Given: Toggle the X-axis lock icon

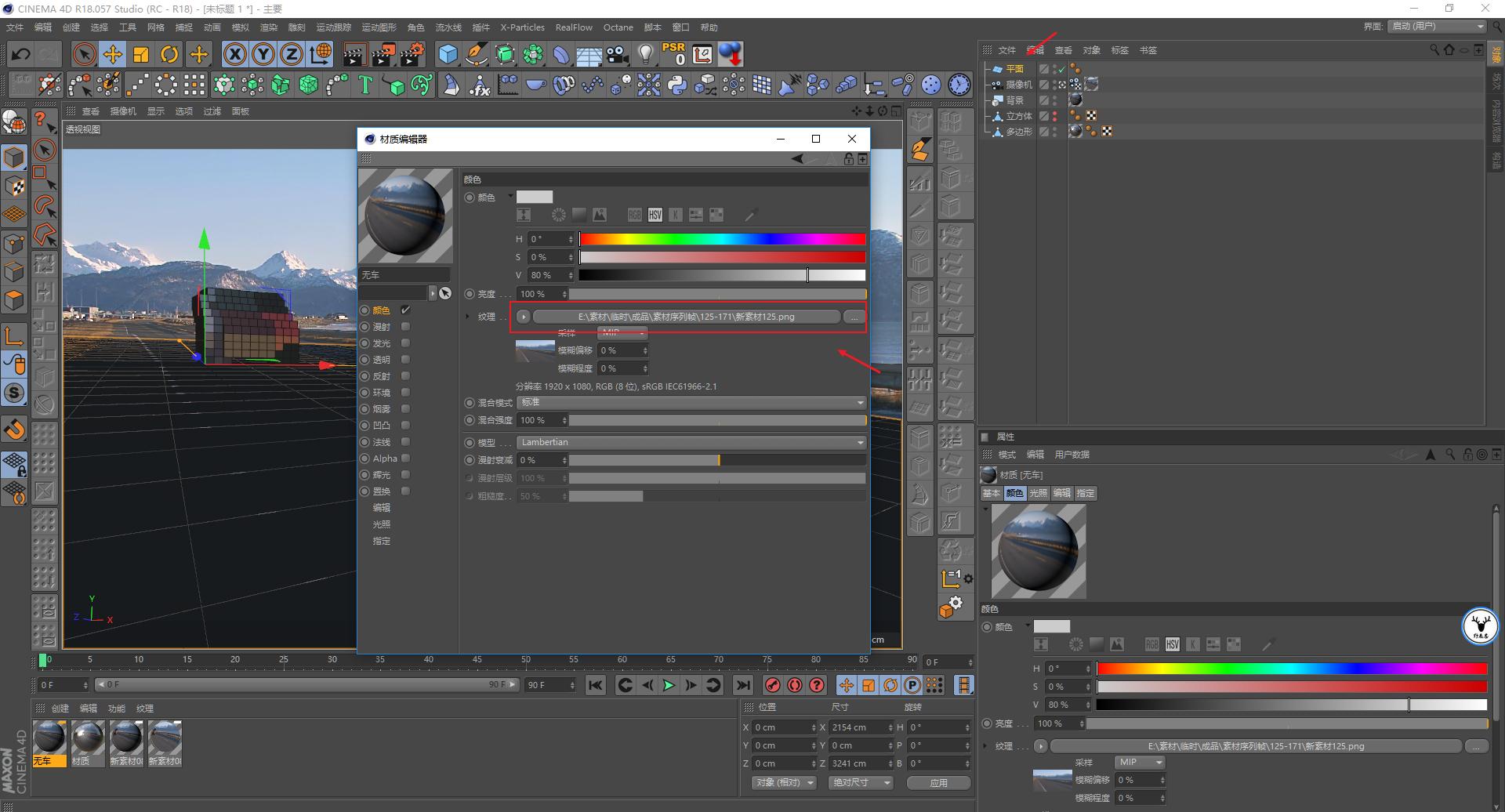Looking at the screenshot, I should pos(234,54).
